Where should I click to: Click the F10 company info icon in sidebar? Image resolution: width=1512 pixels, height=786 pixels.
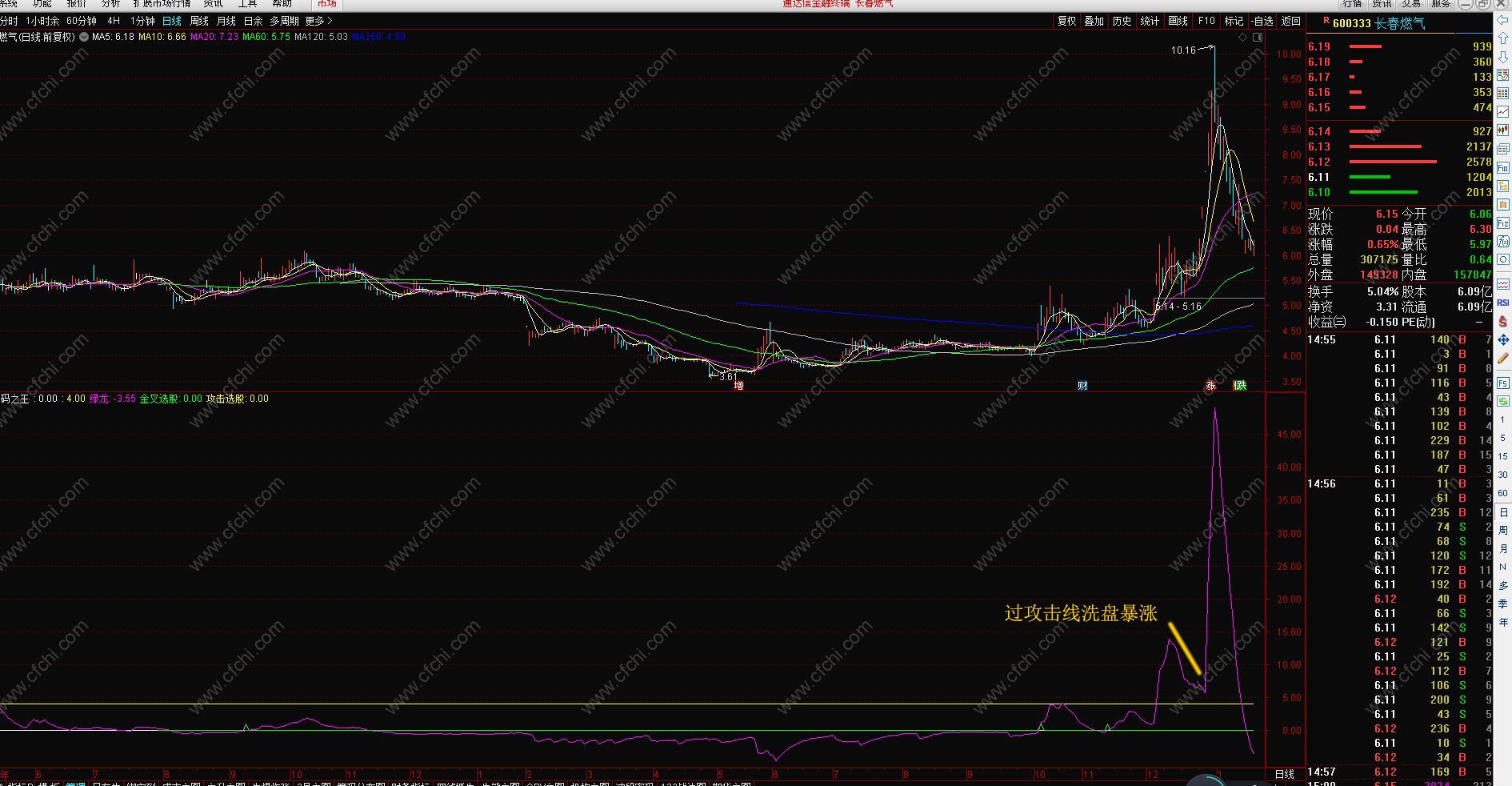pos(1503,168)
